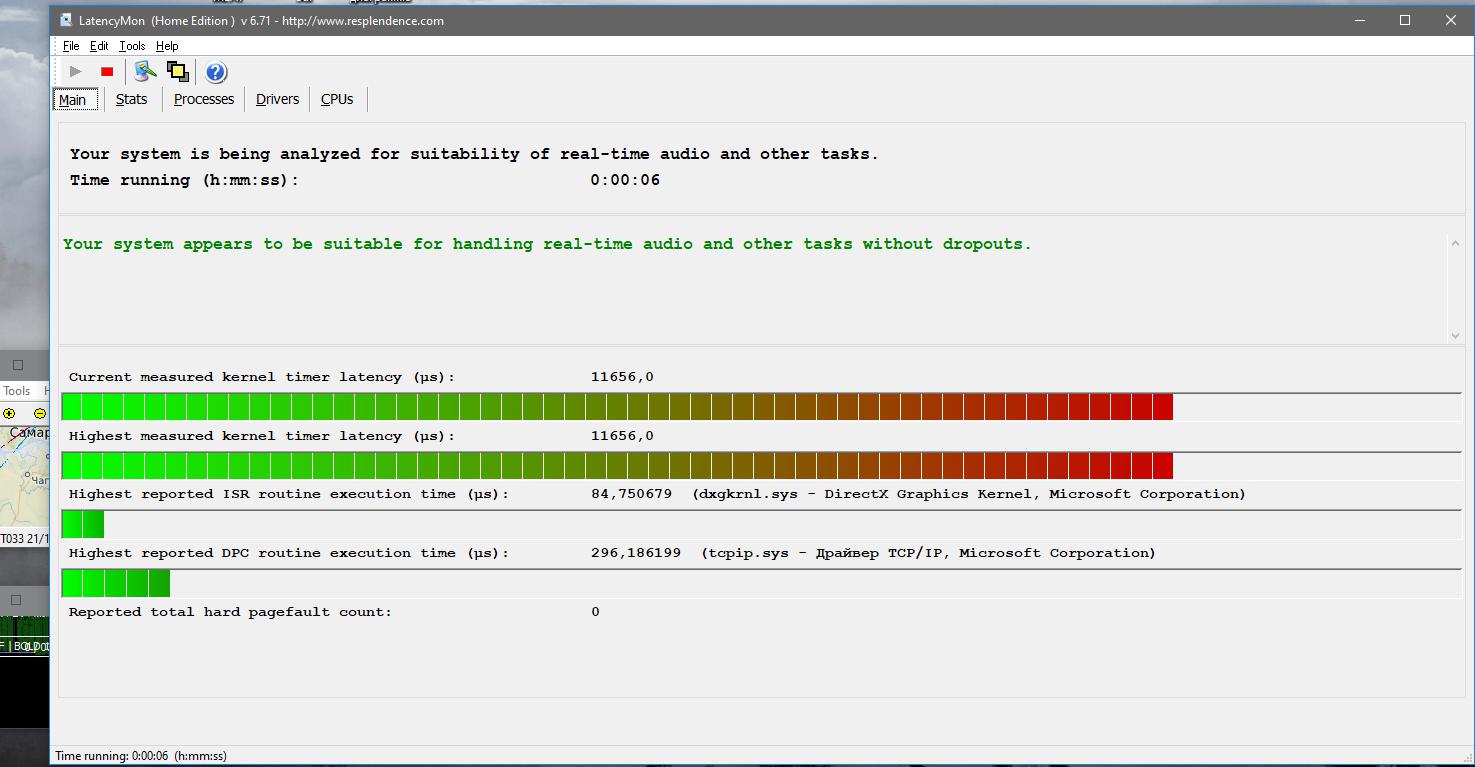1475x767 pixels.
Task: Open the Tools menu in LatencyMon
Action: [x=132, y=46]
